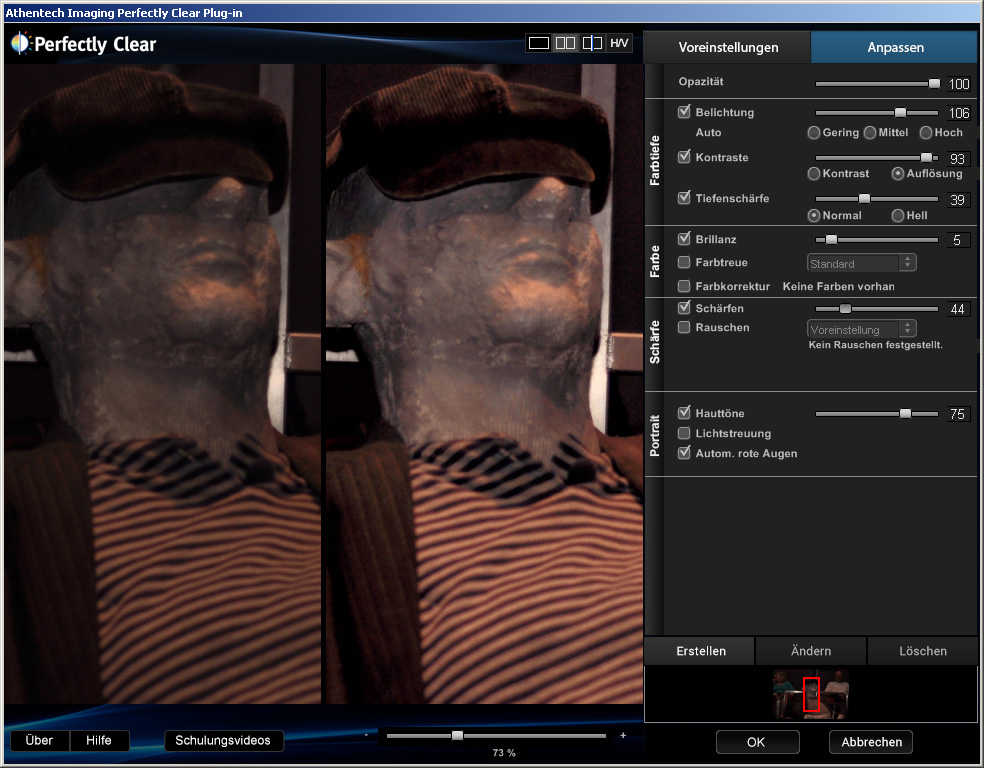Click the Erstellen preset button
This screenshot has height=768, width=984.
tap(700, 651)
